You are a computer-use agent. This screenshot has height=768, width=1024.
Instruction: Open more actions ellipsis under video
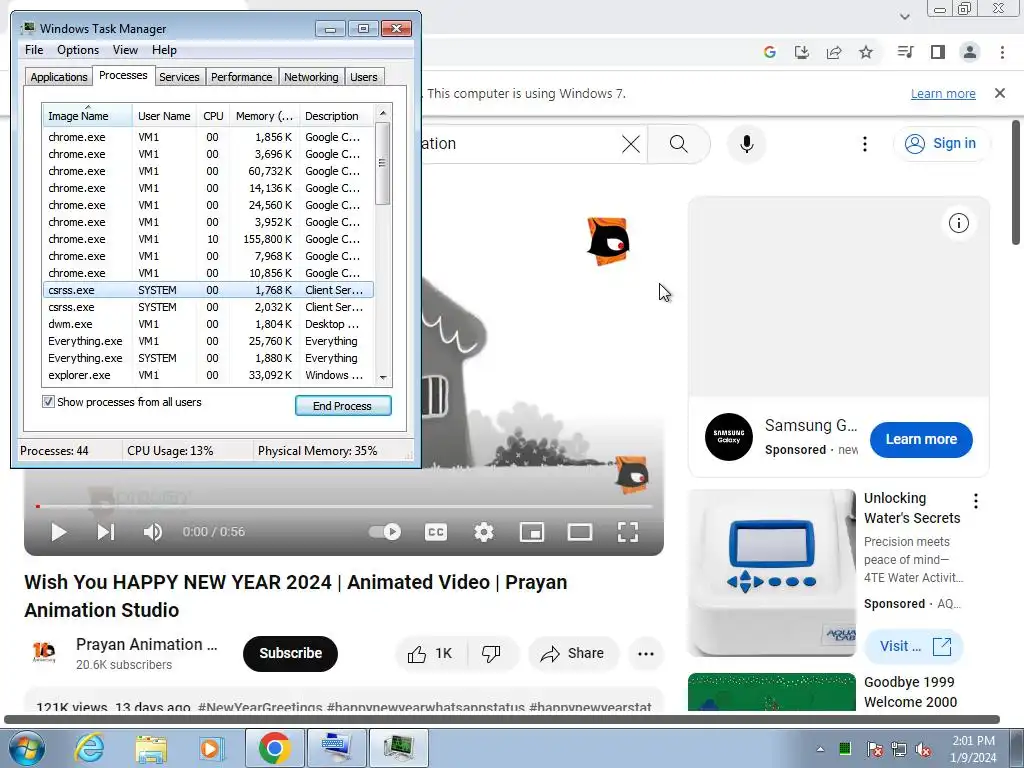(x=646, y=654)
